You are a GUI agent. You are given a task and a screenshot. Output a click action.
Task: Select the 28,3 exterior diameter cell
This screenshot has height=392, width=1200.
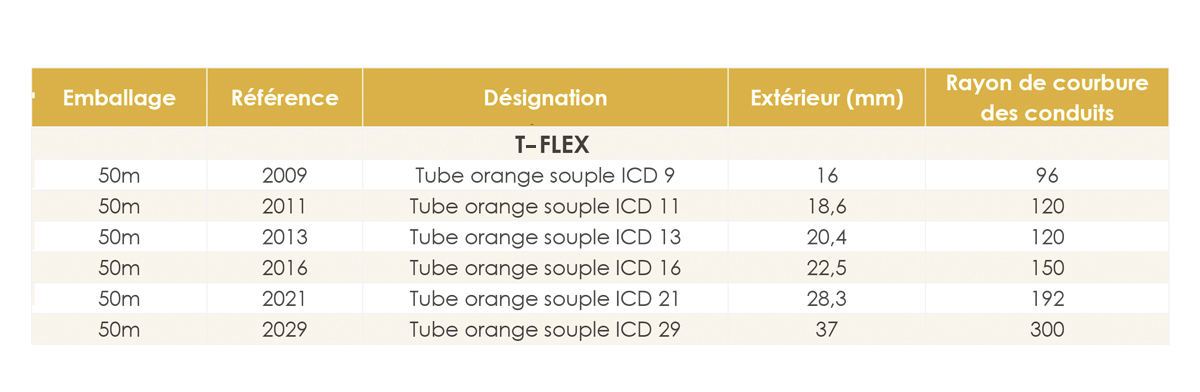pyautogui.click(x=827, y=299)
